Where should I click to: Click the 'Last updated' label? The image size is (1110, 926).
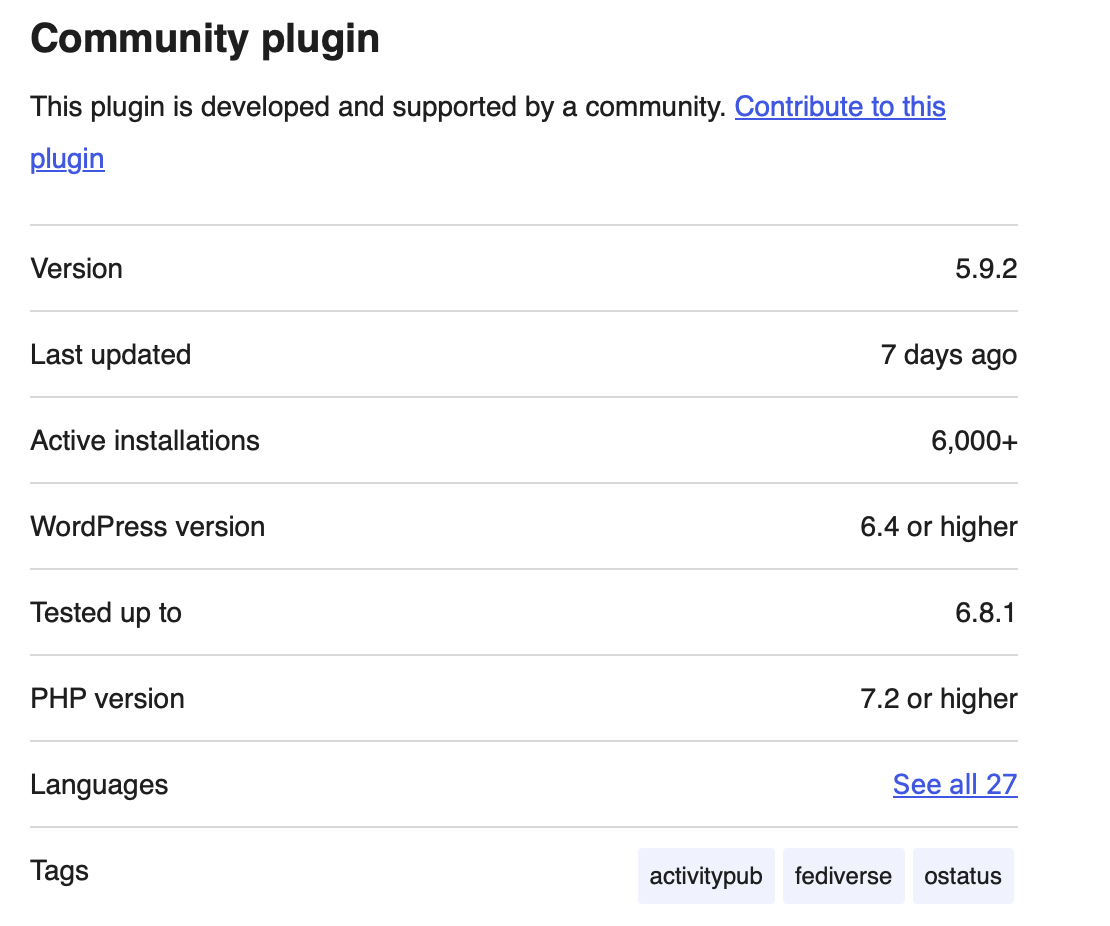(111, 355)
